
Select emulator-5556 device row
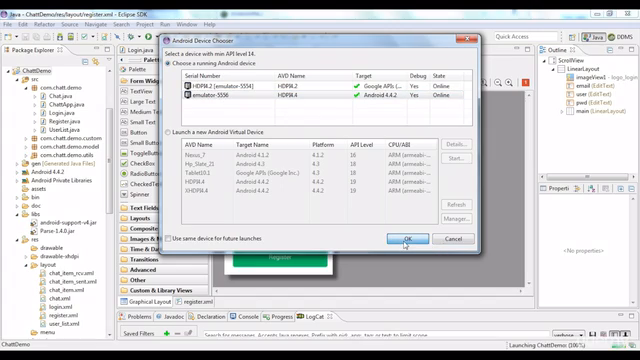tap(323, 95)
